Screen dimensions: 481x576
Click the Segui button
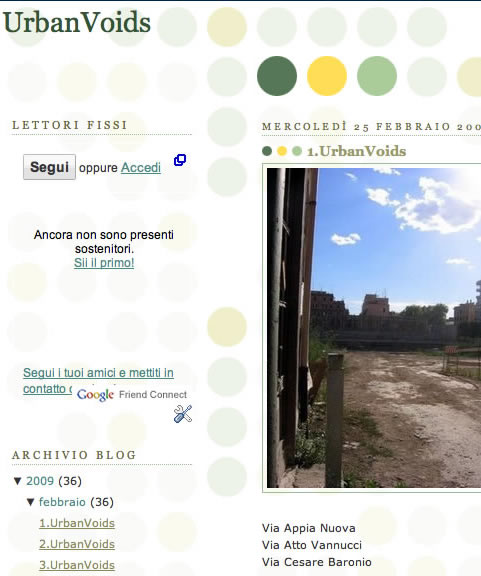pos(49,167)
